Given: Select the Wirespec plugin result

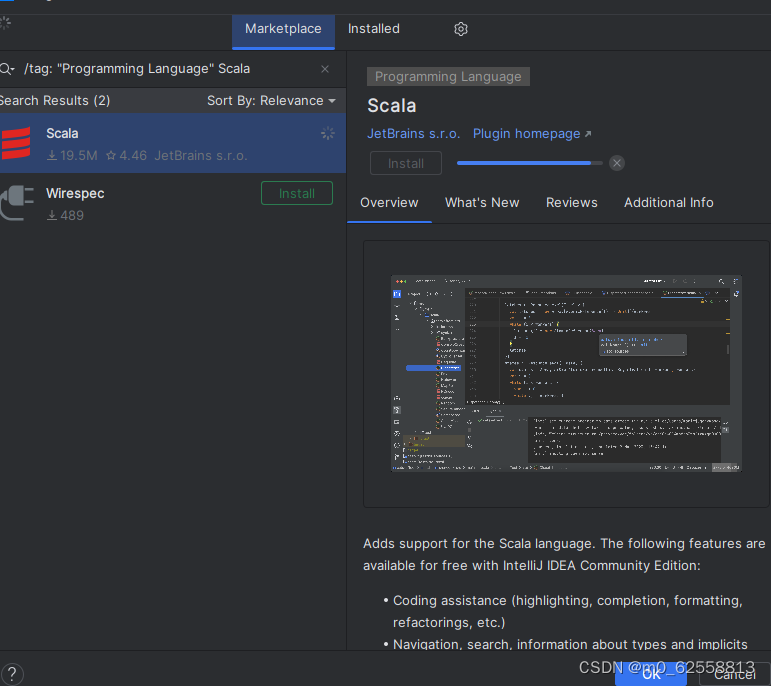Looking at the screenshot, I should point(173,204).
